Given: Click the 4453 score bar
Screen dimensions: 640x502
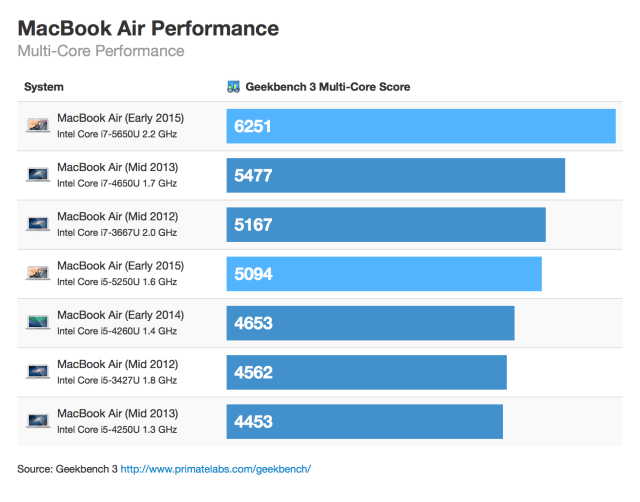Looking at the screenshot, I should click(364, 421).
